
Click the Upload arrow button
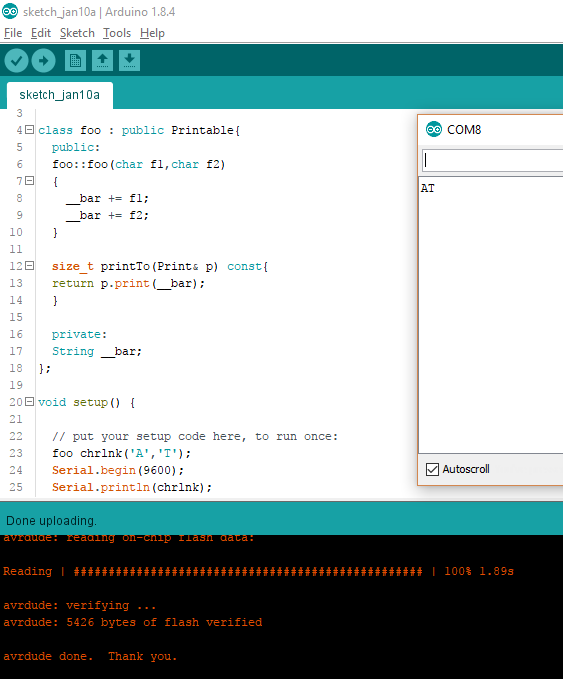[x=43, y=61]
